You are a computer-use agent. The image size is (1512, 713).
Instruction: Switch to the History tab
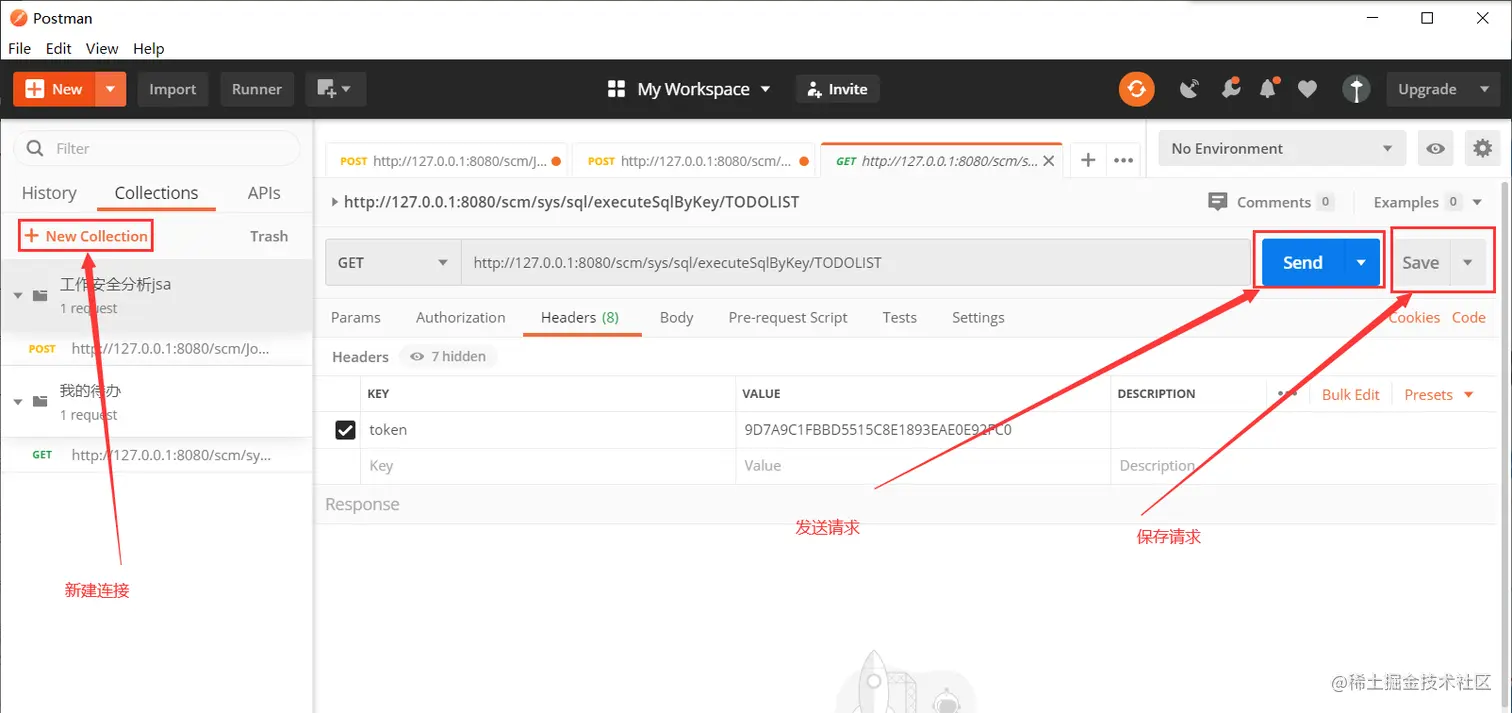(49, 193)
